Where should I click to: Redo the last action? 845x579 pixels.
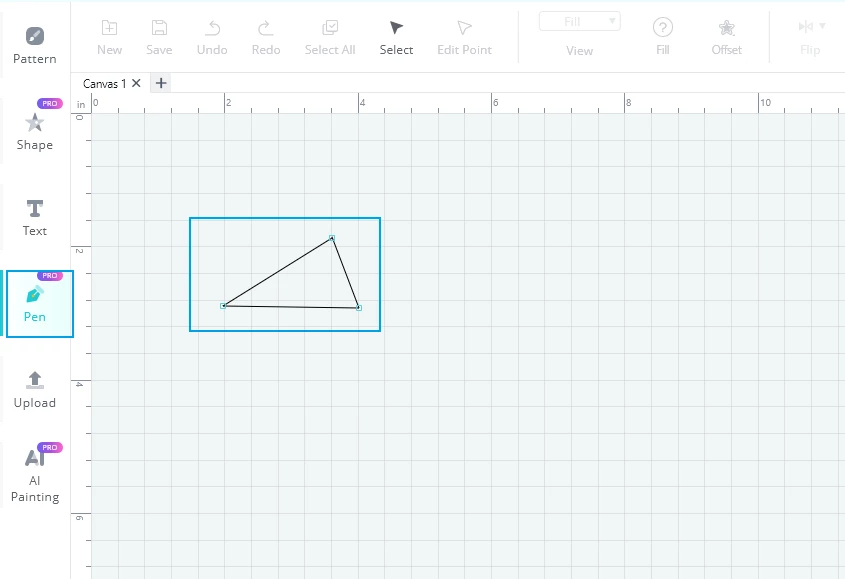[x=266, y=38]
